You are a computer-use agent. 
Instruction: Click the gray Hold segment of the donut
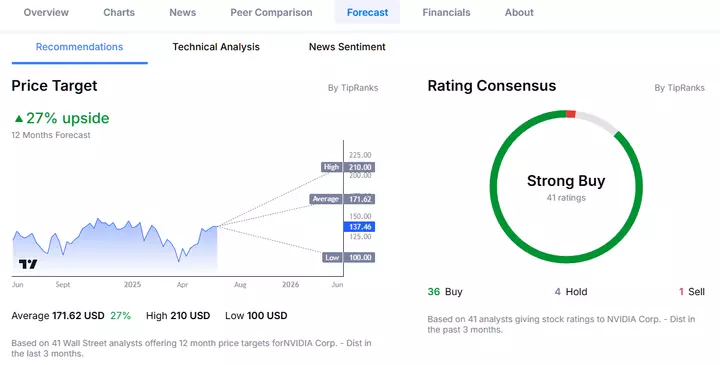[x=597, y=121]
